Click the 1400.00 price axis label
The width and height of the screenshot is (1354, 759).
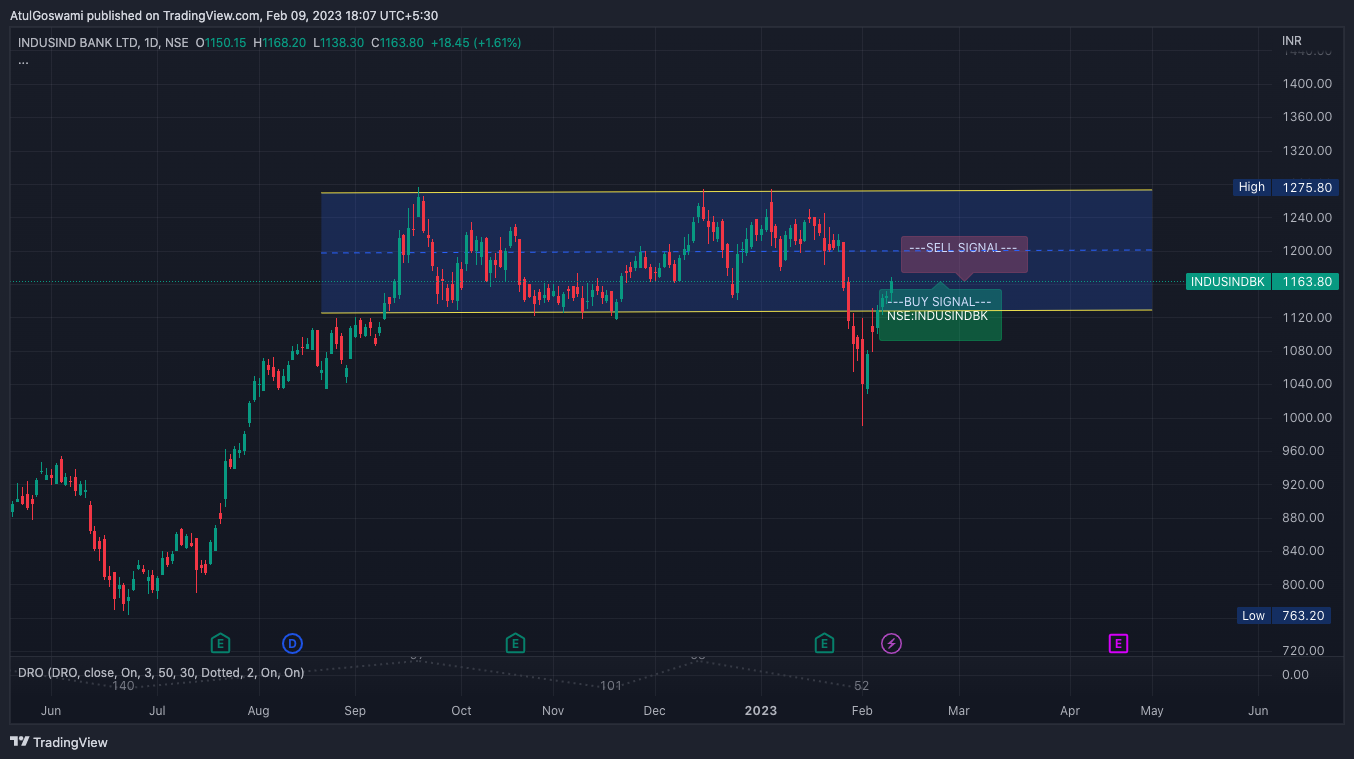pos(1306,84)
